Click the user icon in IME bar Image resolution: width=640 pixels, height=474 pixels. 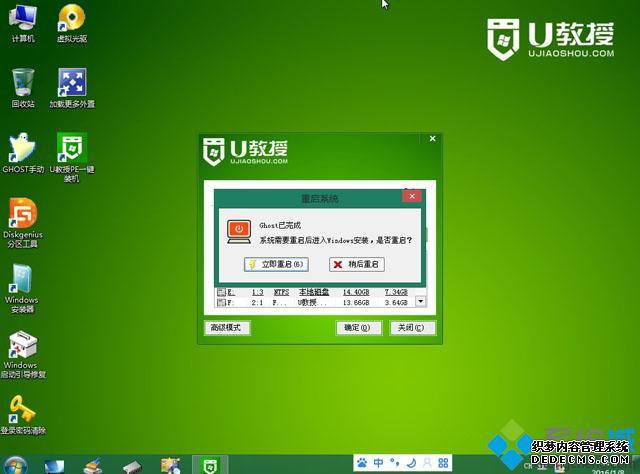427,463
